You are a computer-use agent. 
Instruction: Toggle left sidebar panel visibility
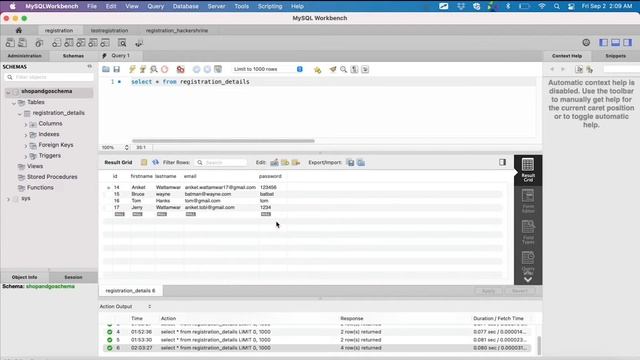point(603,42)
